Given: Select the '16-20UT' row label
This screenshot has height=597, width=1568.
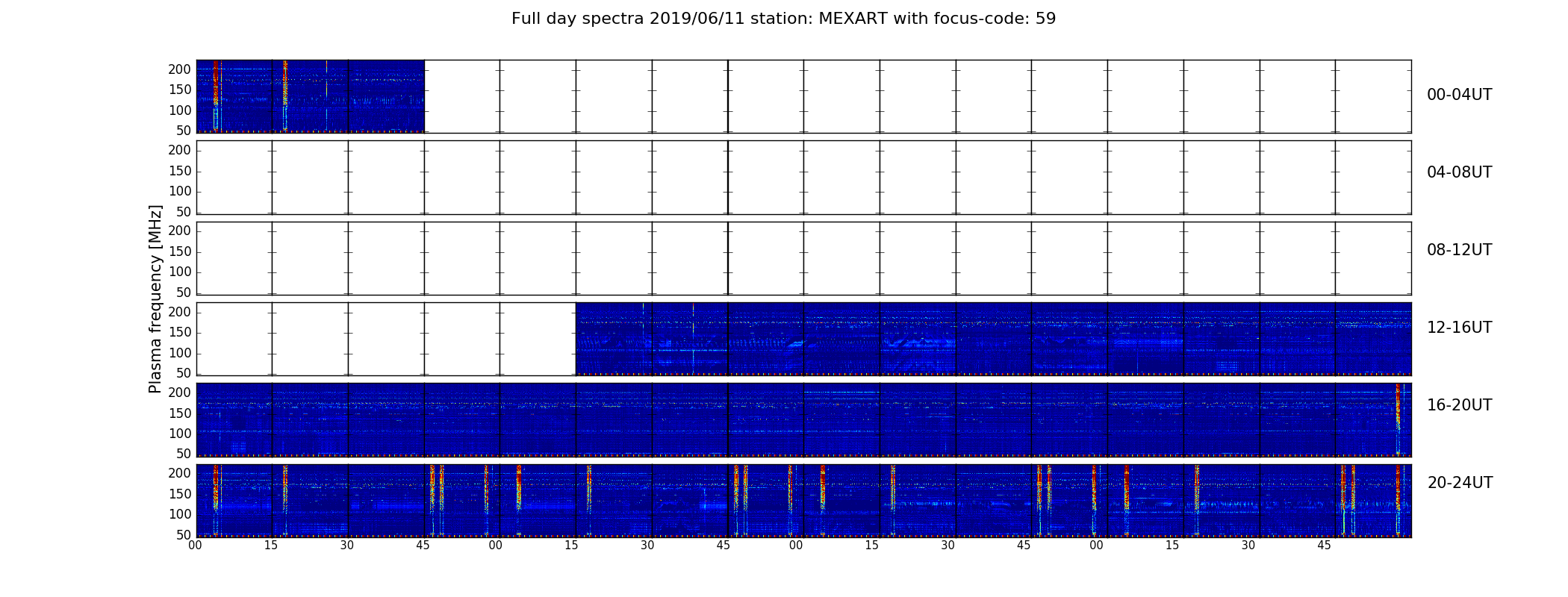Looking at the screenshot, I should [1459, 405].
